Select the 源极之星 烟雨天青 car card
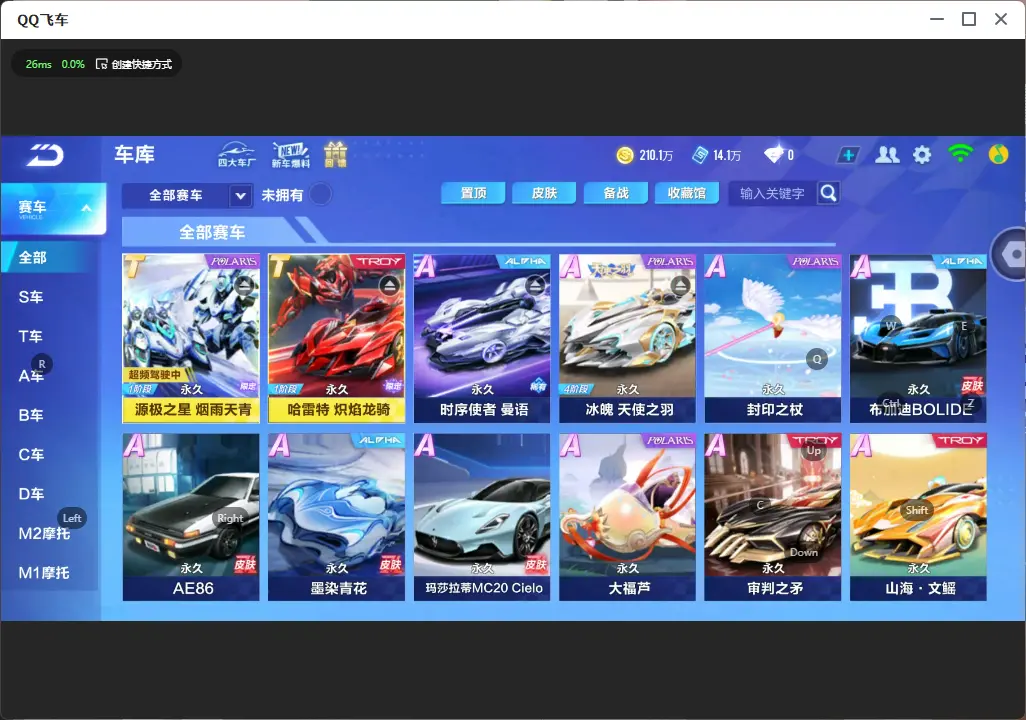 tap(191, 338)
